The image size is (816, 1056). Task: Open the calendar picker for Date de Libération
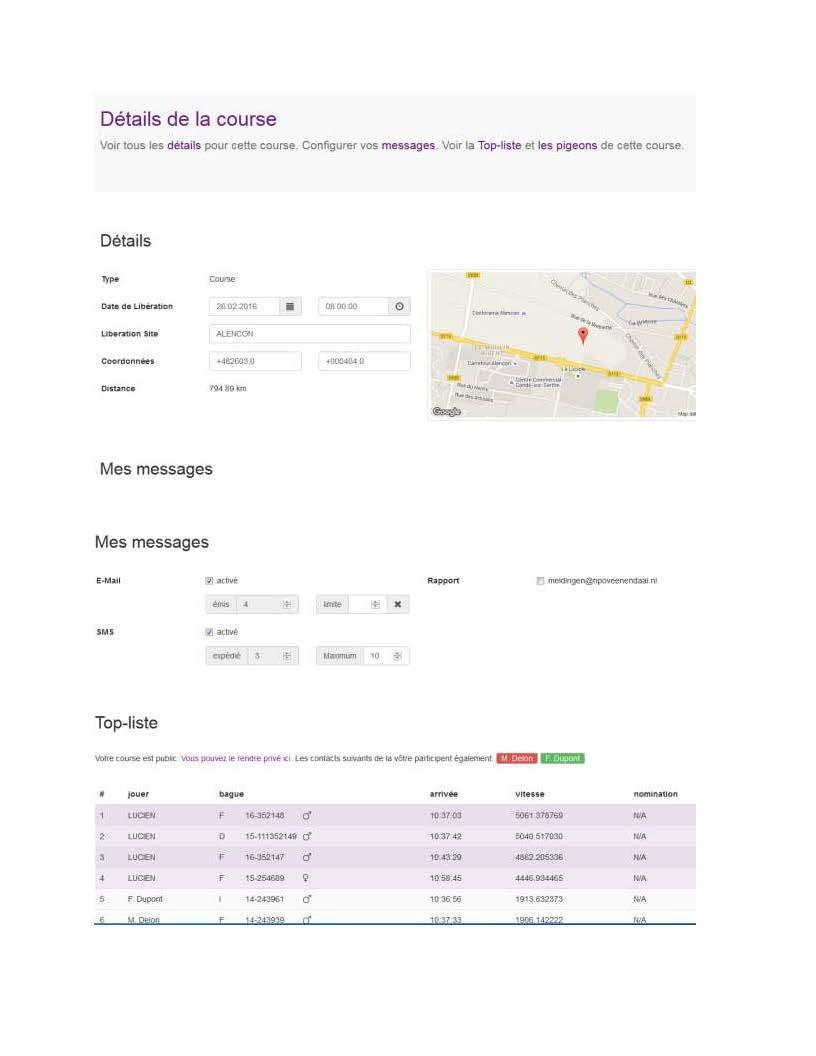tap(290, 306)
